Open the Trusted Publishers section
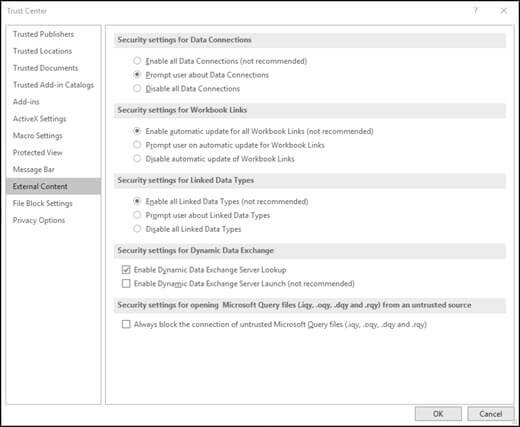 [x=43, y=34]
